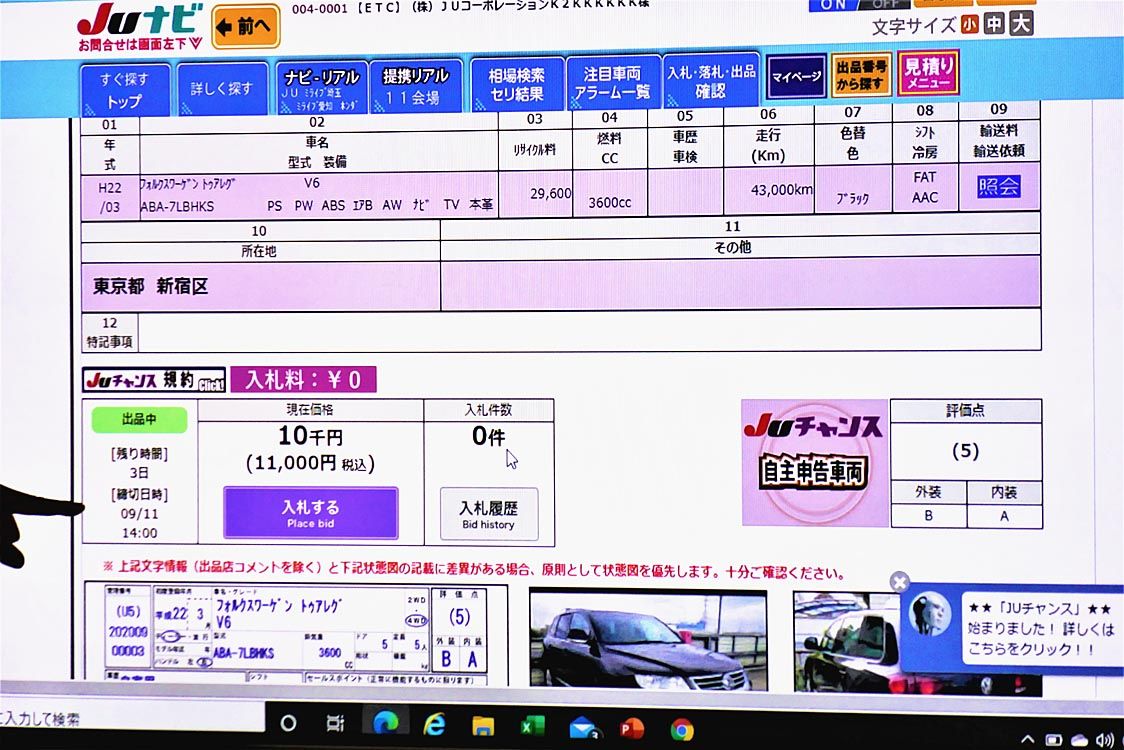Set text size to 大

coord(1021,24)
